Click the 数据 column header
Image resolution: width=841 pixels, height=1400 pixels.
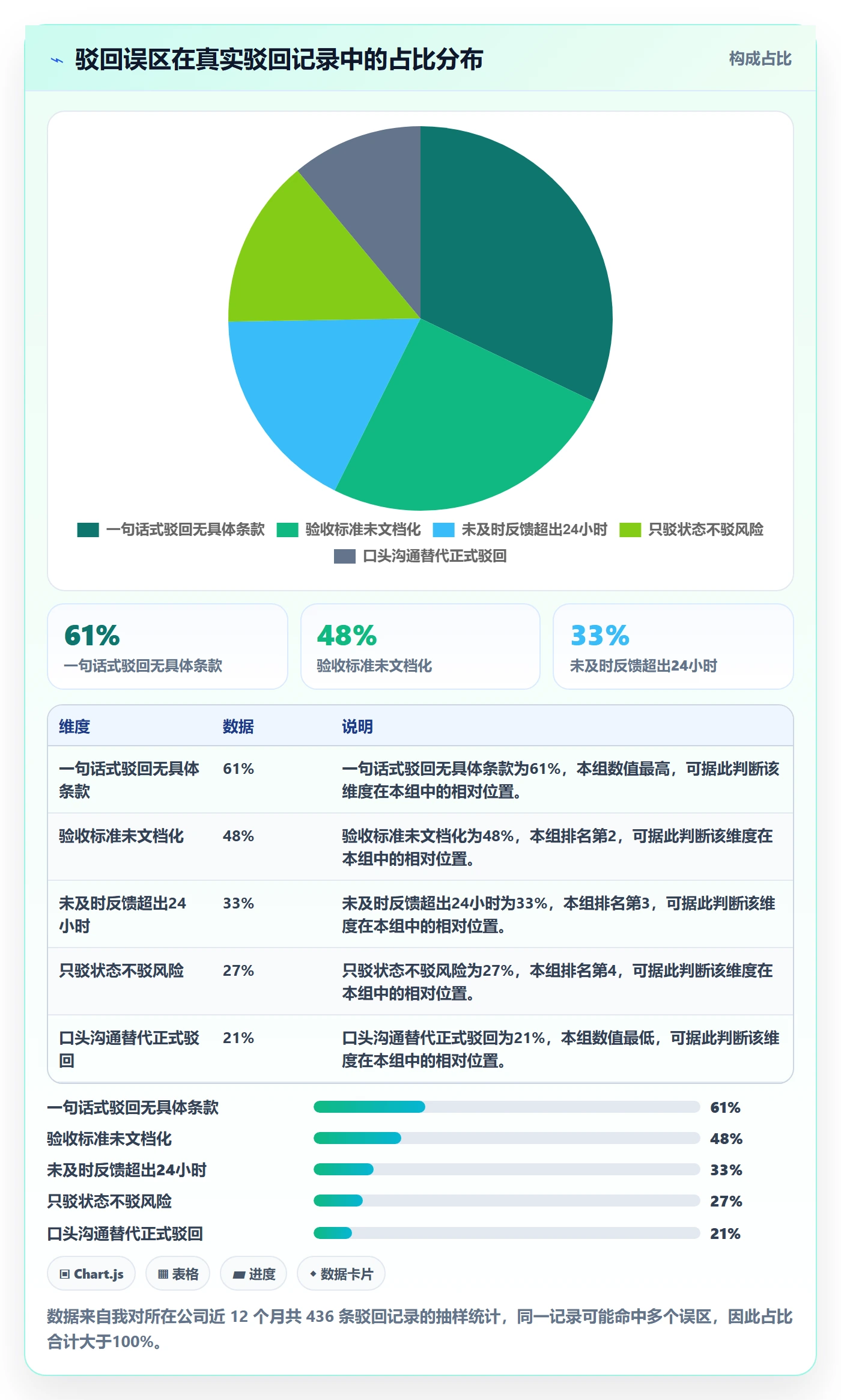tap(238, 727)
